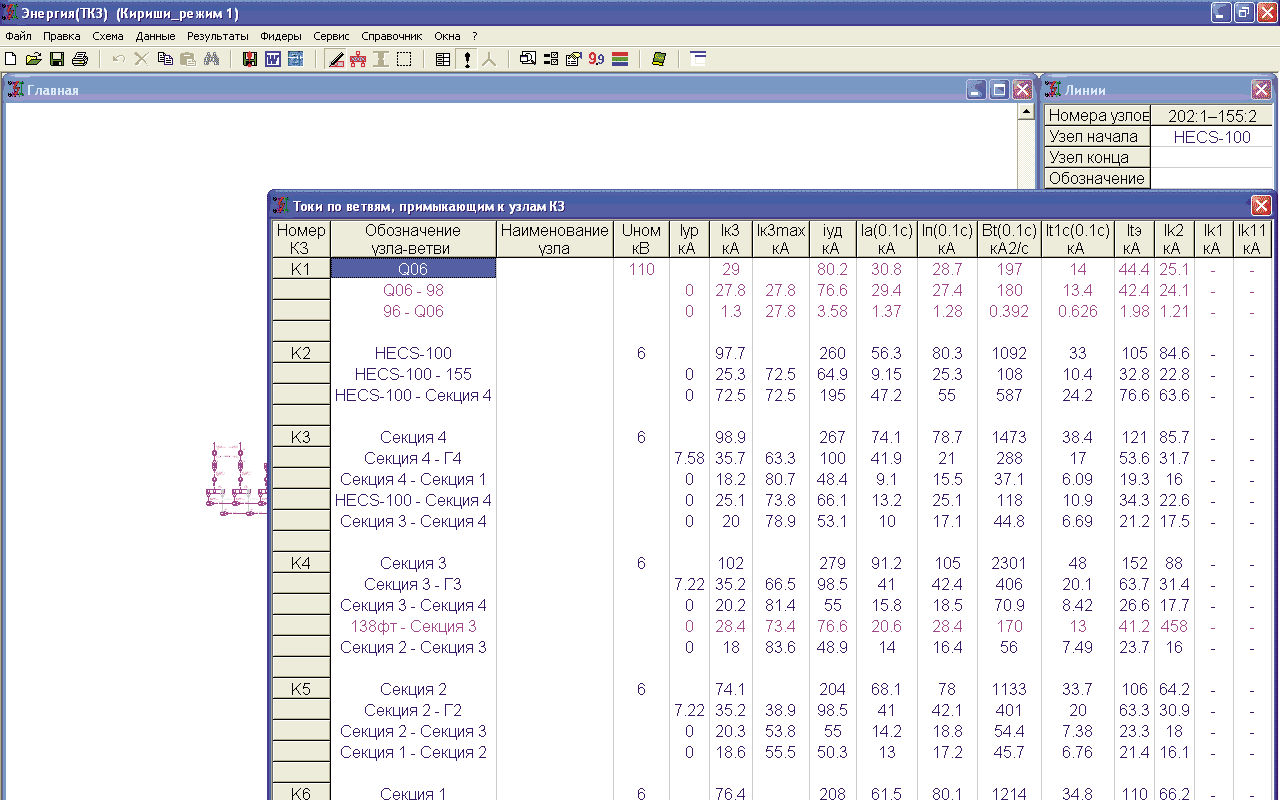This screenshot has width=1280, height=800.
Task: Click row header K3
Action: pyautogui.click(x=301, y=437)
